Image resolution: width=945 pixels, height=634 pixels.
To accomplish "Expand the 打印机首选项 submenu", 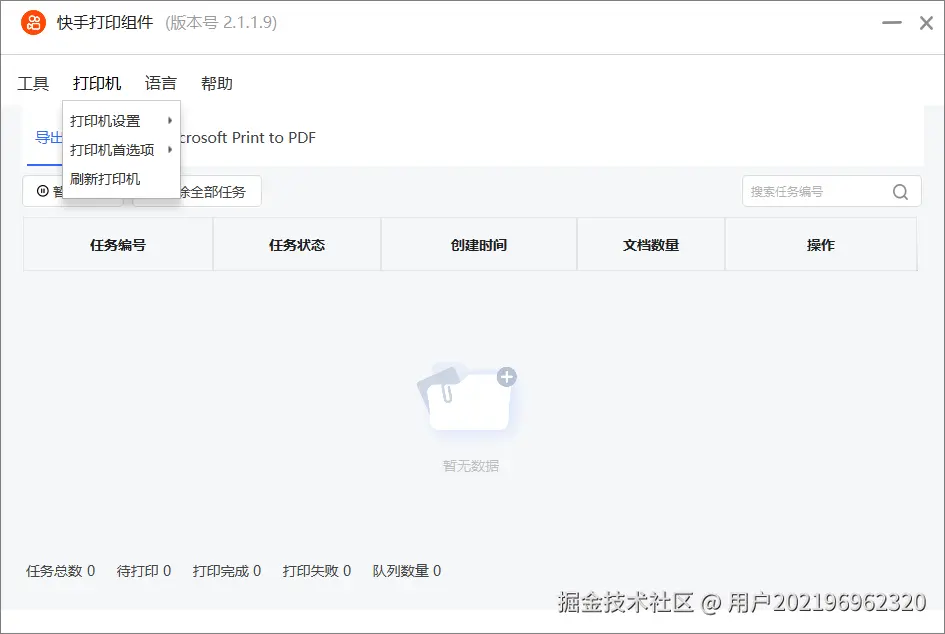I will click(x=121, y=149).
